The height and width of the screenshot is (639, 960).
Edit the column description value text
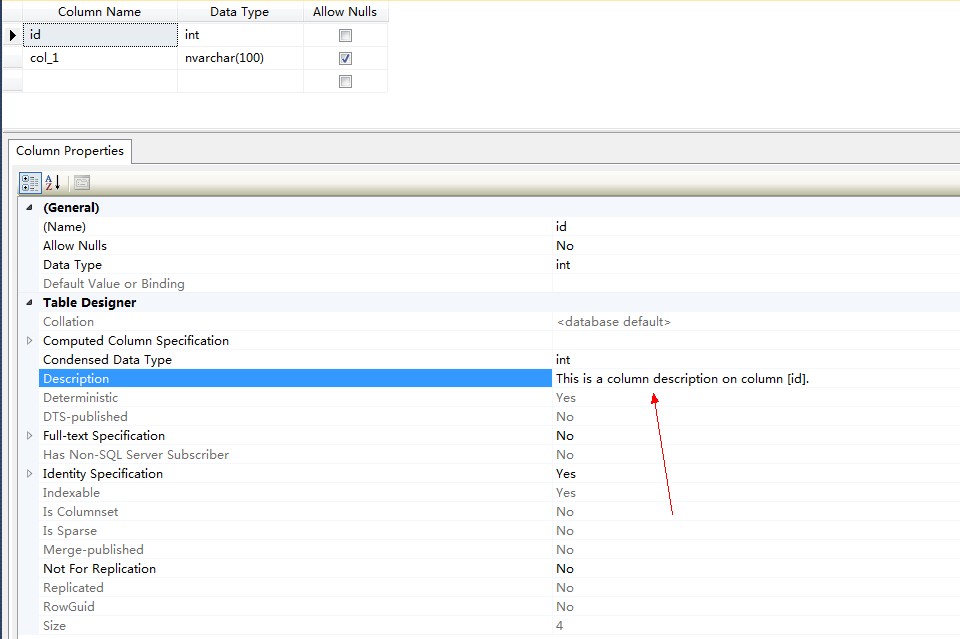682,378
